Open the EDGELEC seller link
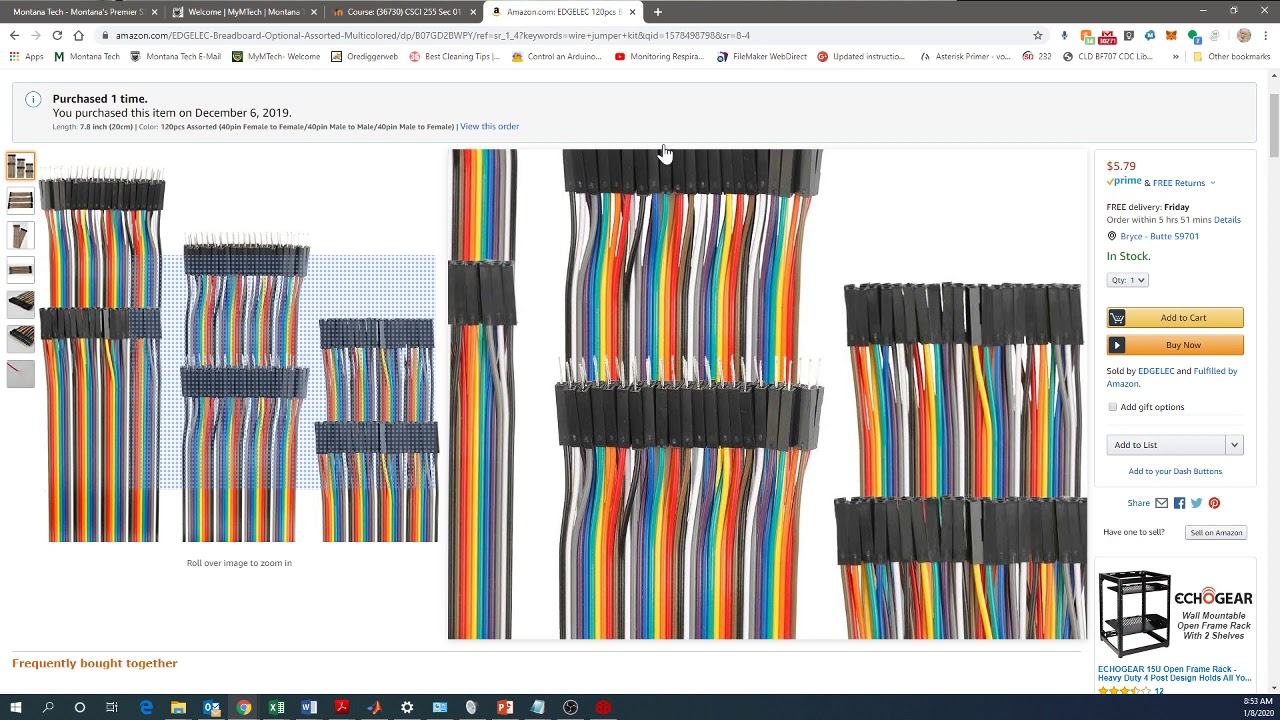Screen dimensions: 1280x720 pyautogui.click(x=1156, y=371)
